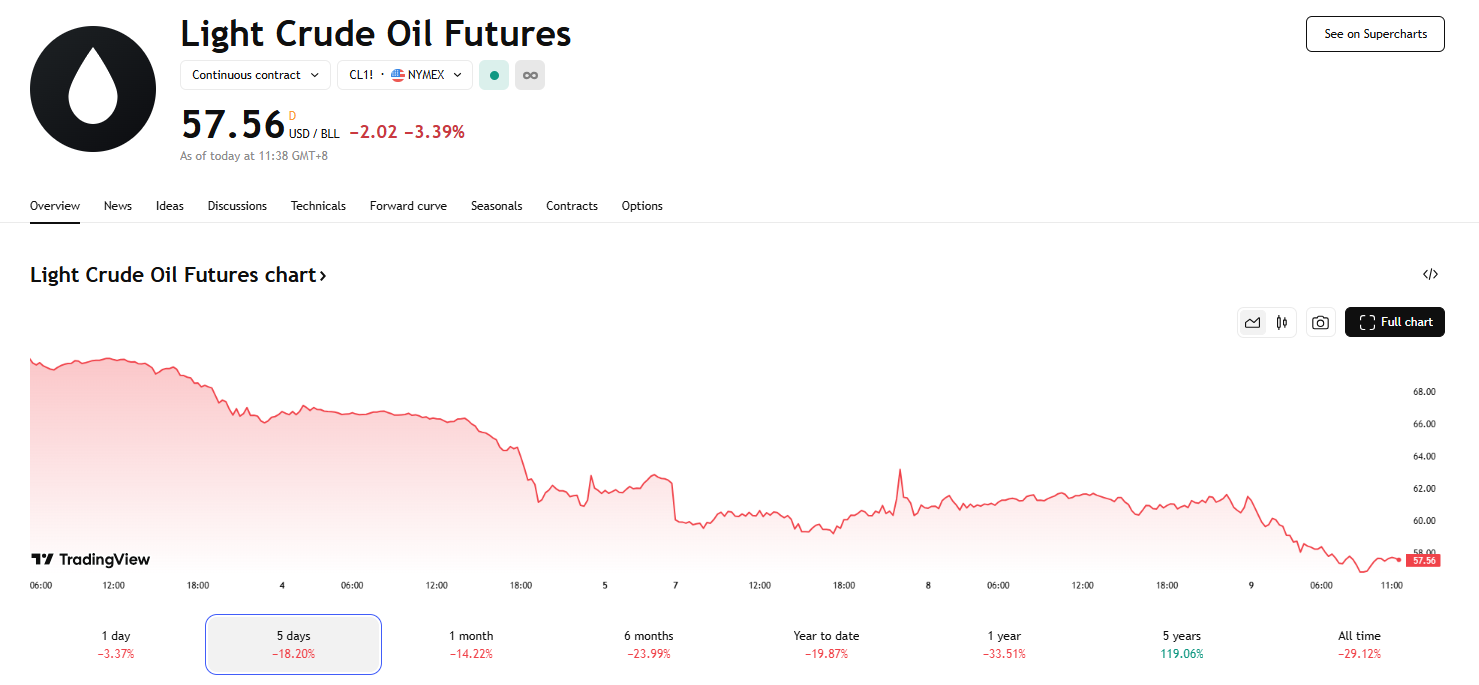Open the Seasonals tab
Image resolution: width=1479 pixels, height=685 pixels.
pos(497,206)
